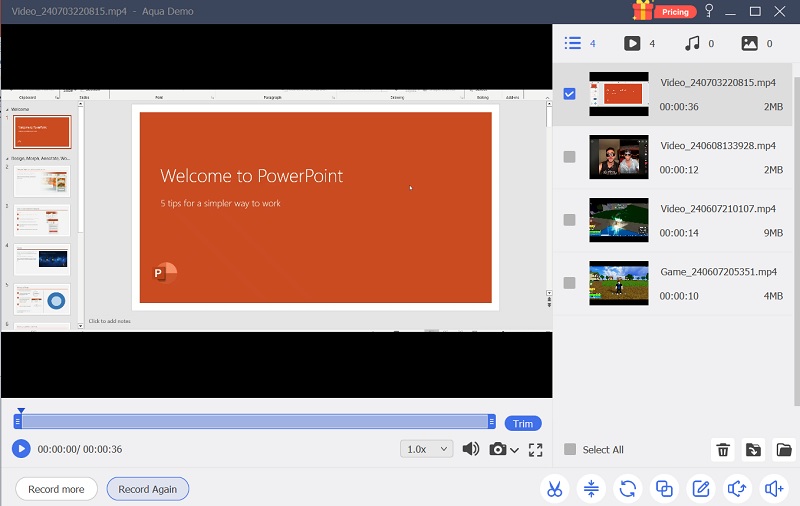
Task: Open the volume boost tool
Action: coord(773,489)
